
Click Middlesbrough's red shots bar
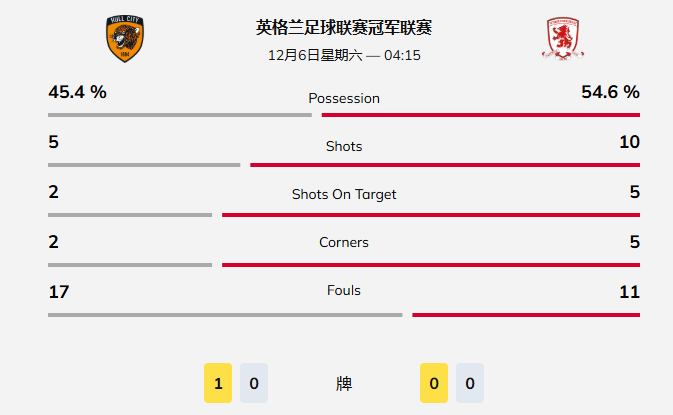point(445,165)
